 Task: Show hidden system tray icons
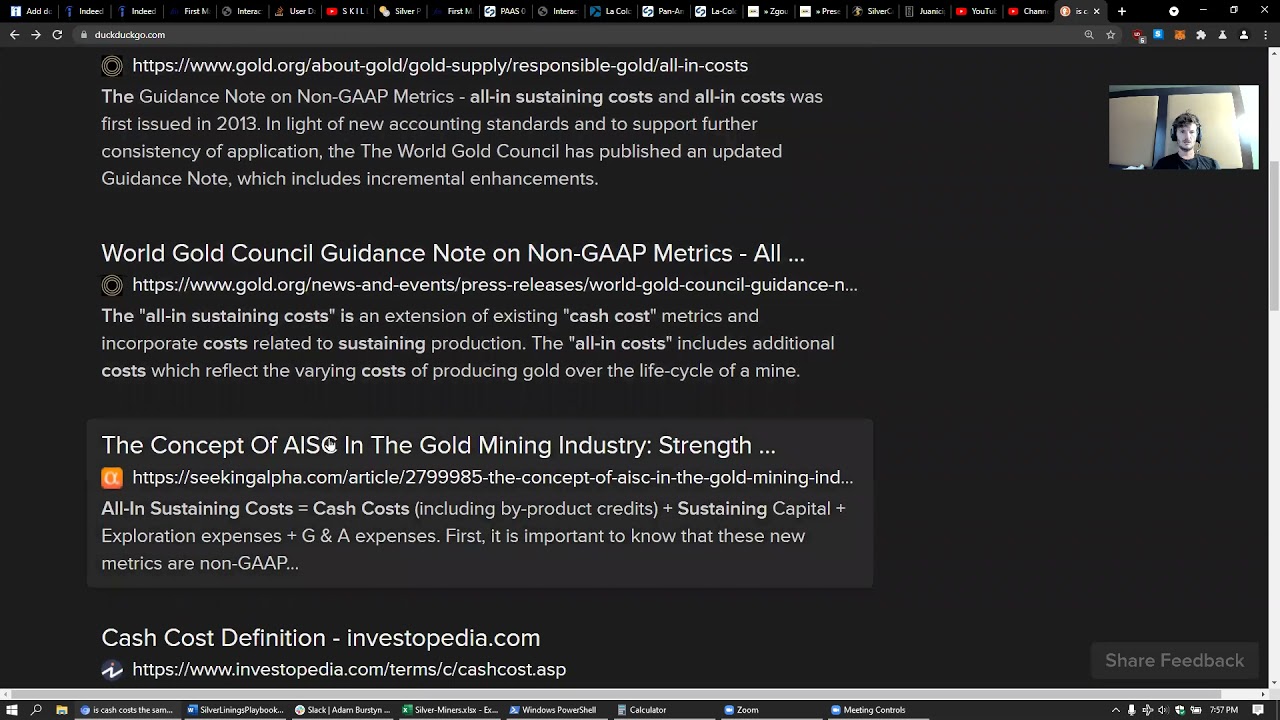click(1116, 710)
